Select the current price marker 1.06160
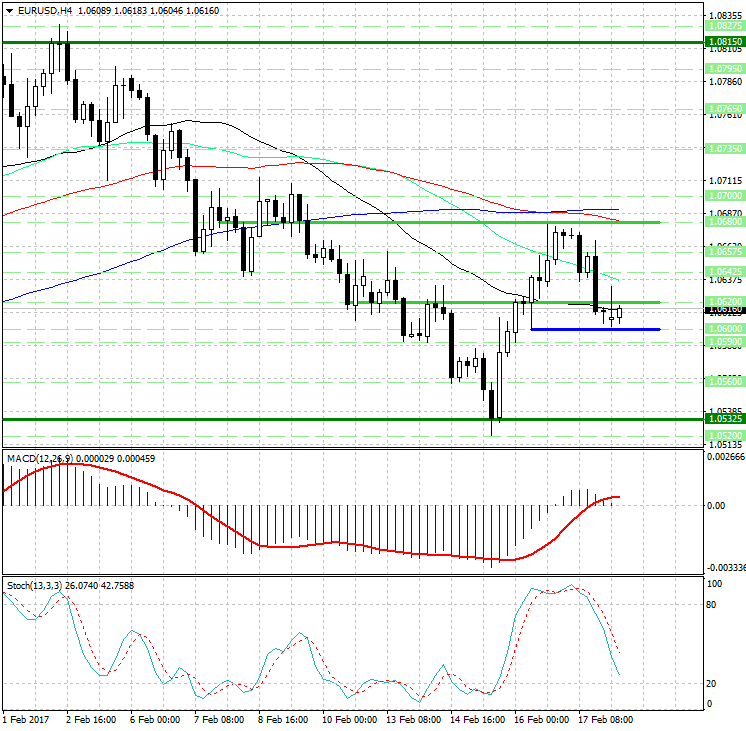The image size is (746, 731). pyautogui.click(x=723, y=310)
